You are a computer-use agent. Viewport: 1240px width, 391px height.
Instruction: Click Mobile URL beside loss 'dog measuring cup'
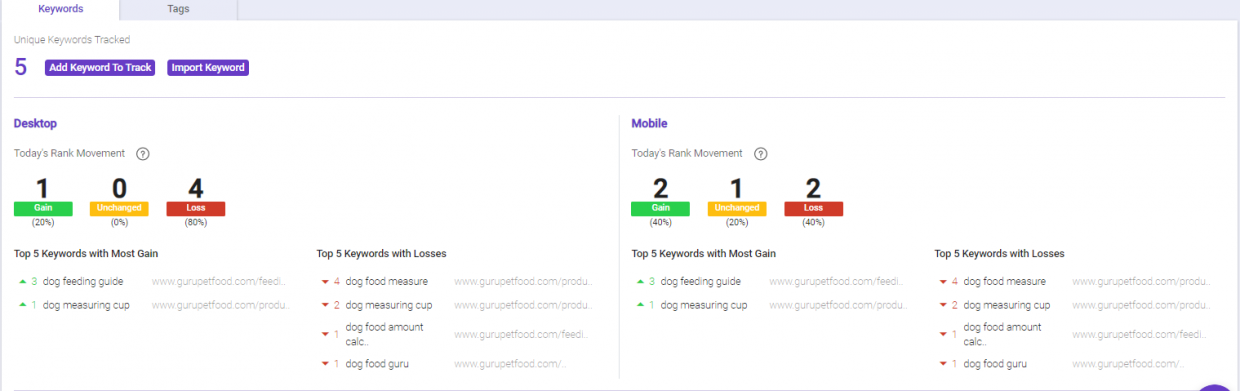click(x=1141, y=305)
